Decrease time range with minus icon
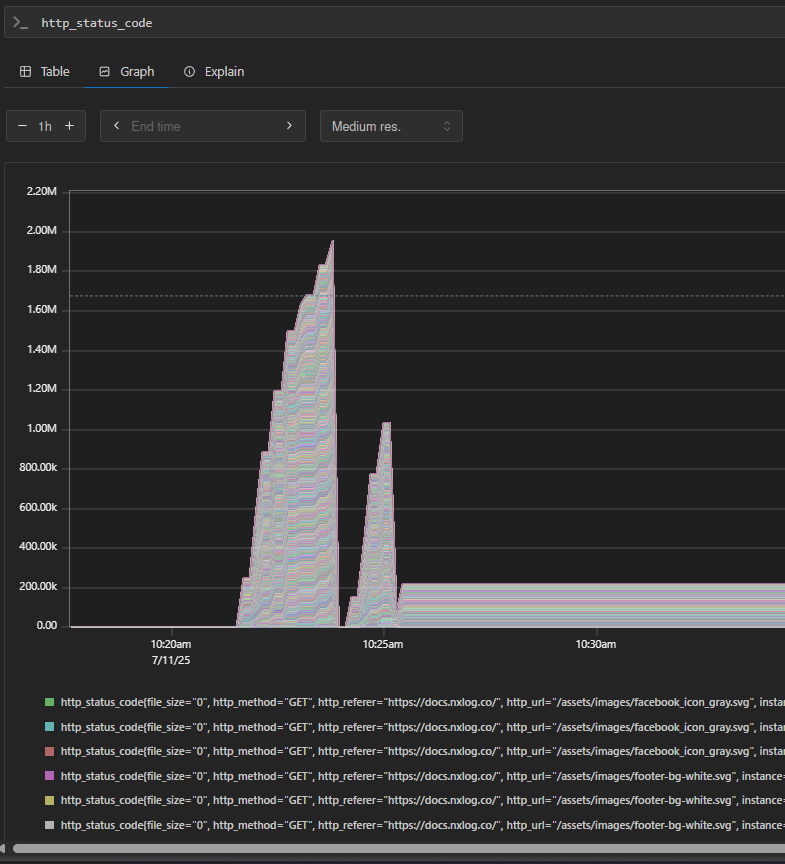The image size is (785, 864). click(x=22, y=126)
